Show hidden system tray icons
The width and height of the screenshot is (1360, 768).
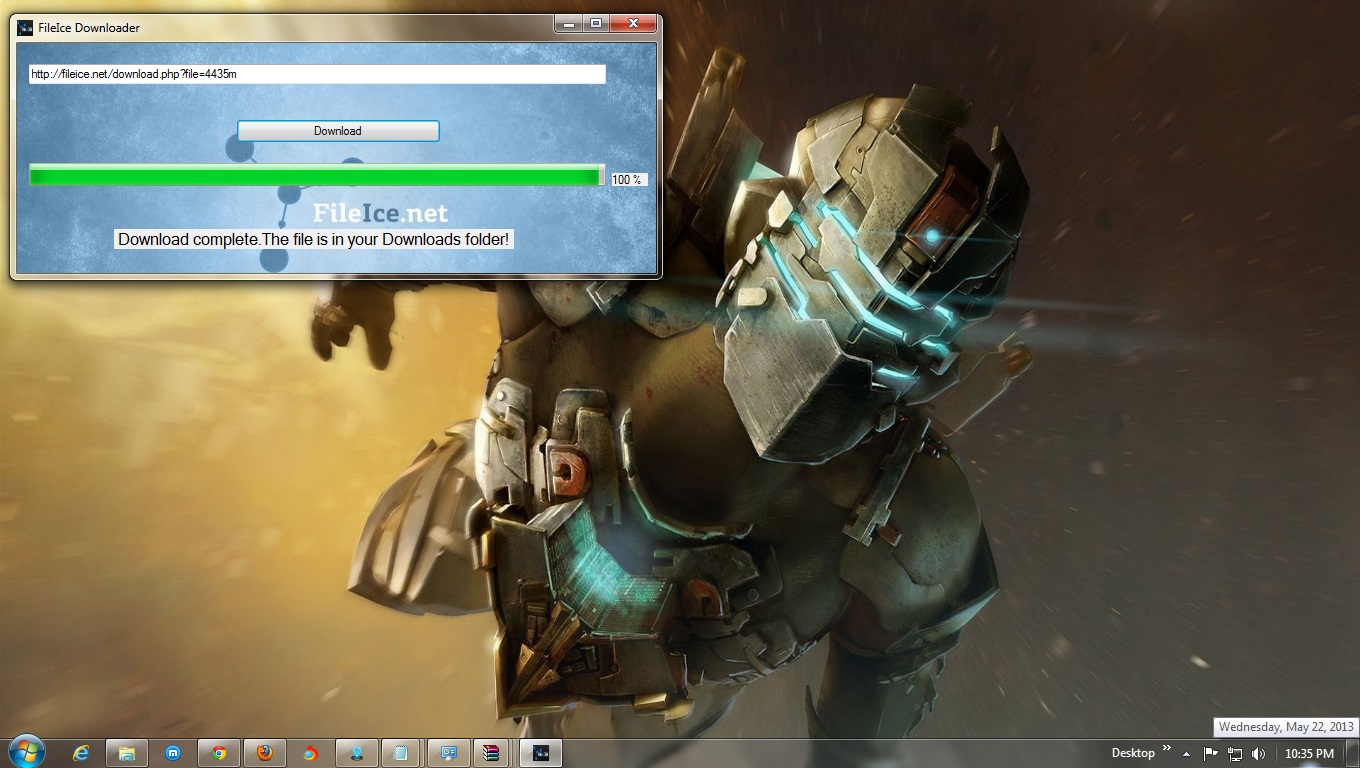[1187, 754]
